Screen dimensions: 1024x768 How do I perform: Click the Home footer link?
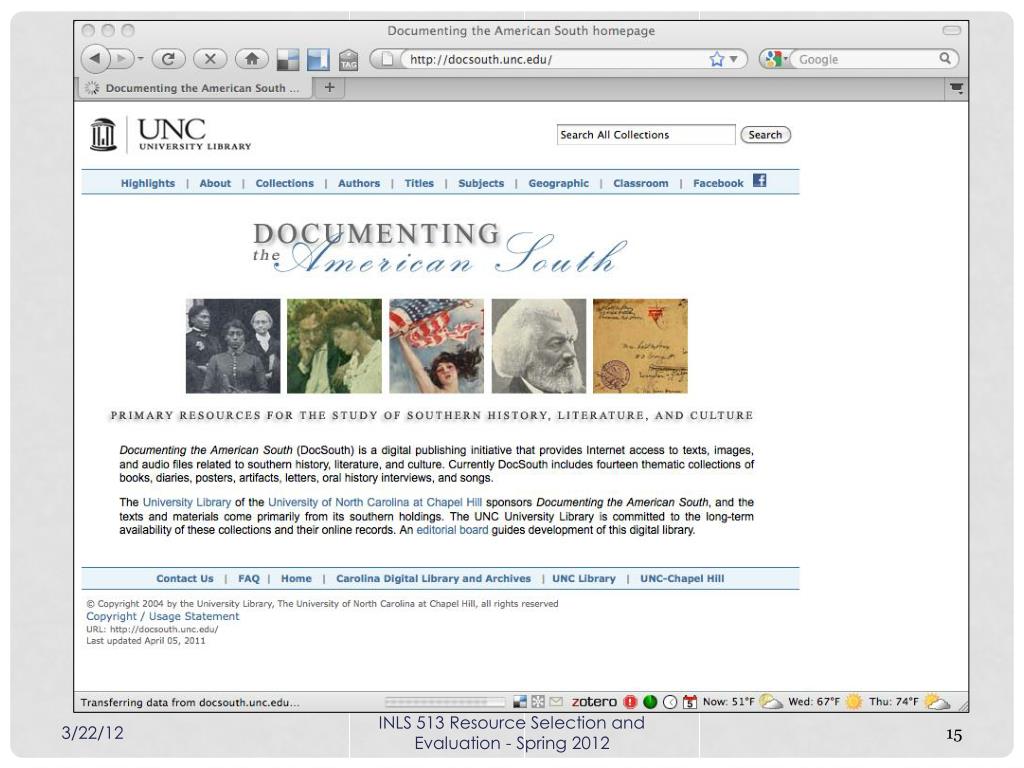[296, 579]
